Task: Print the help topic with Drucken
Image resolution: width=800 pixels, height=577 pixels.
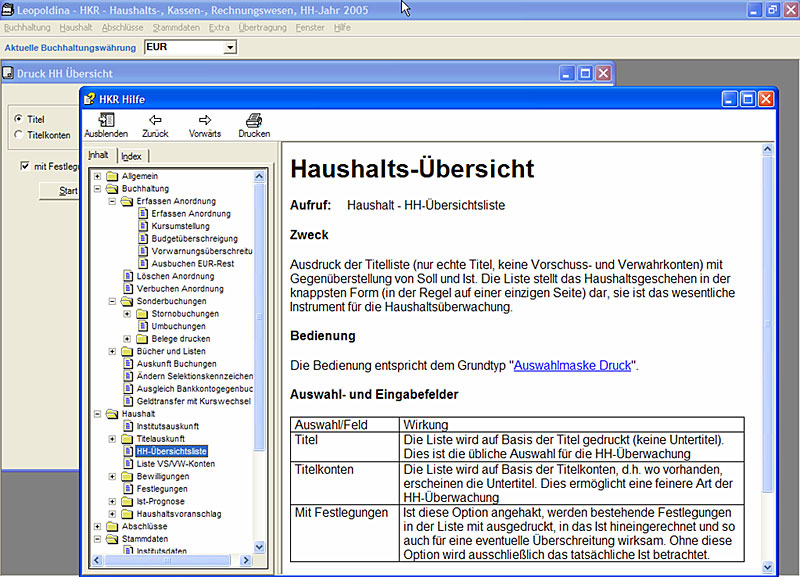Action: (254, 124)
